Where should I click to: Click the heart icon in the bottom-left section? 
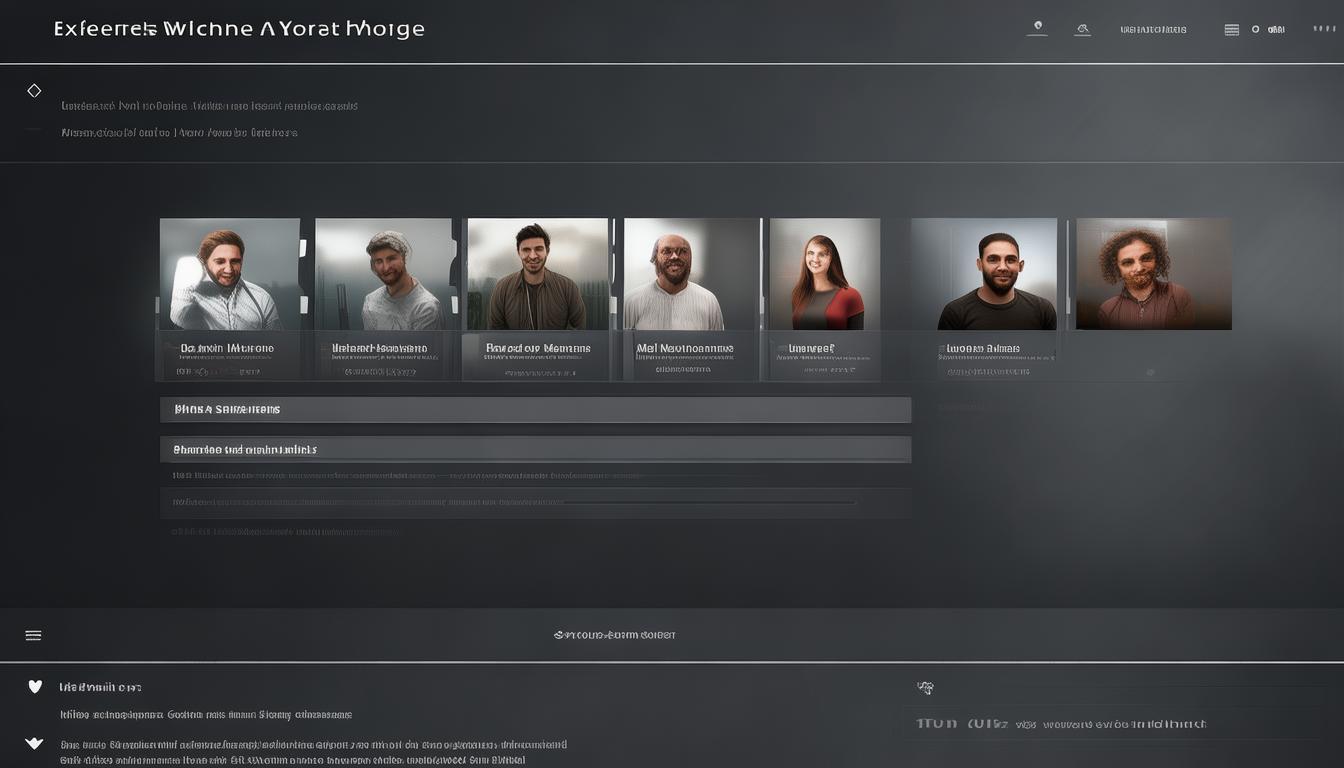point(35,687)
